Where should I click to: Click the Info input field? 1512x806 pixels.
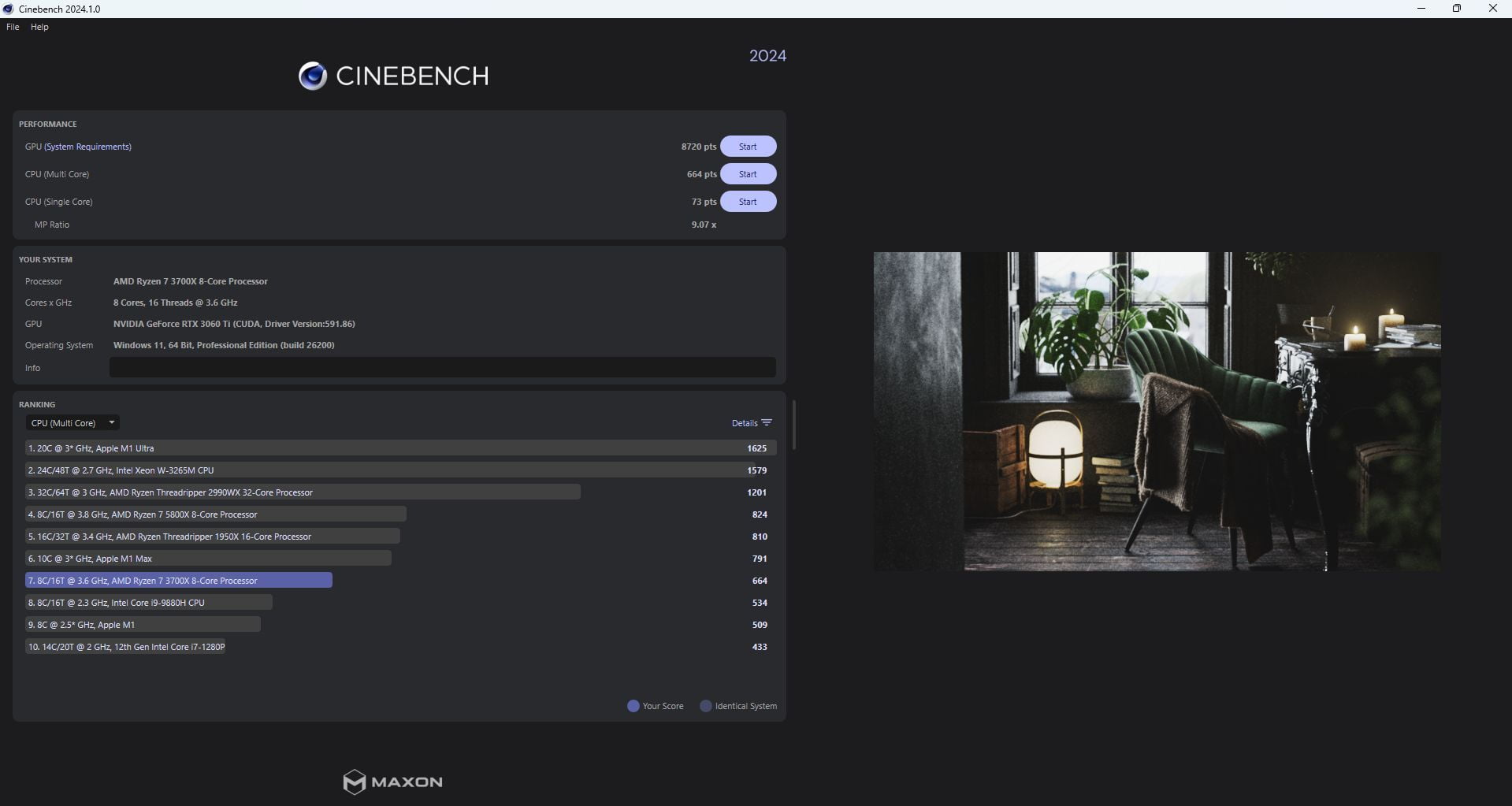click(x=442, y=367)
